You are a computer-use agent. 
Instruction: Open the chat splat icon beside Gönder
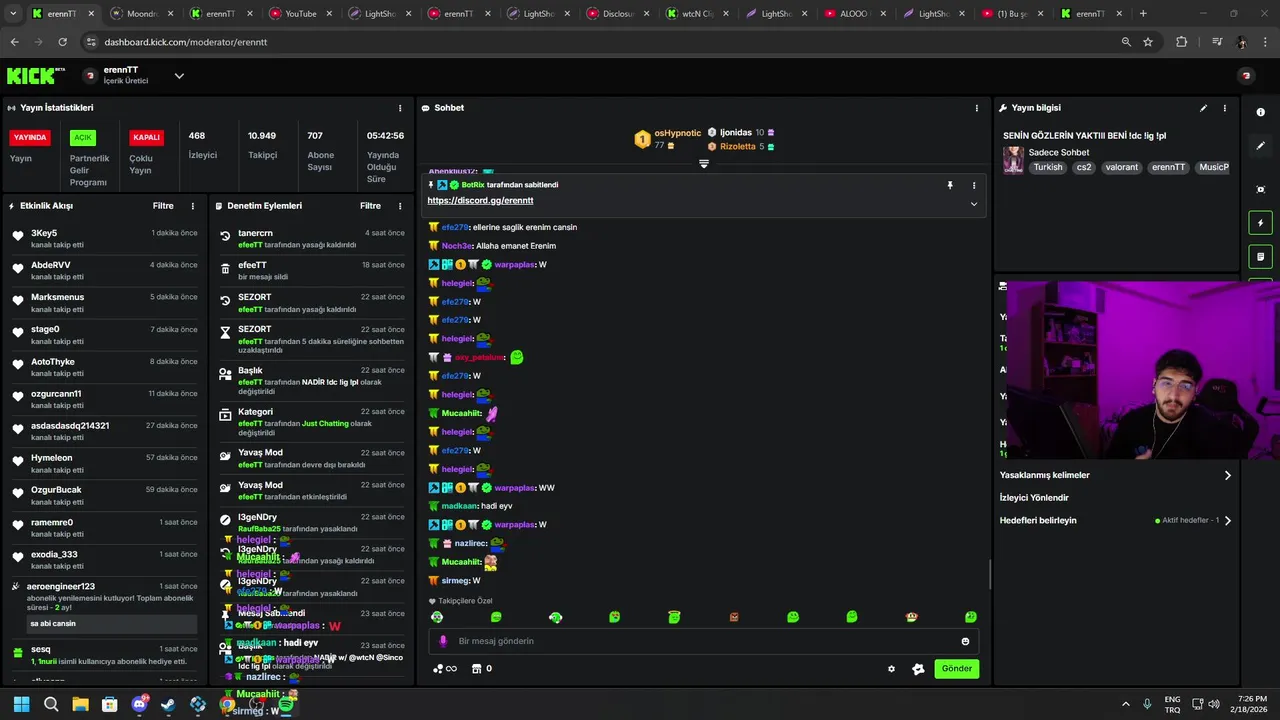click(918, 669)
